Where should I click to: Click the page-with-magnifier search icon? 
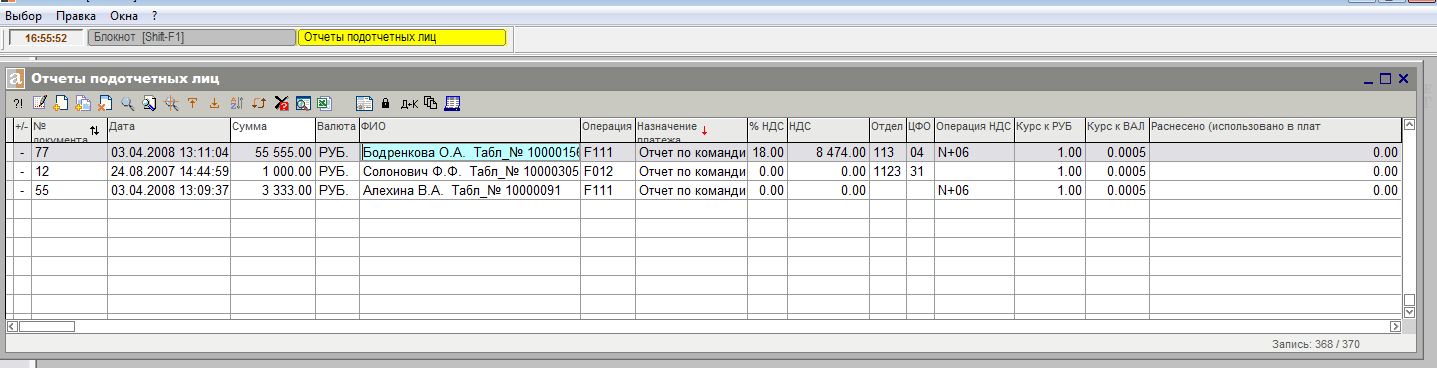[x=149, y=102]
